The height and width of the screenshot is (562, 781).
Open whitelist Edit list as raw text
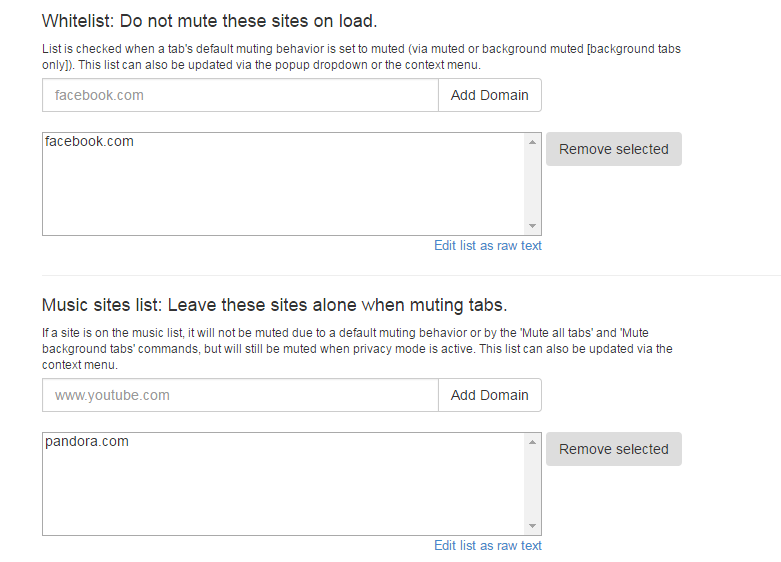488,246
